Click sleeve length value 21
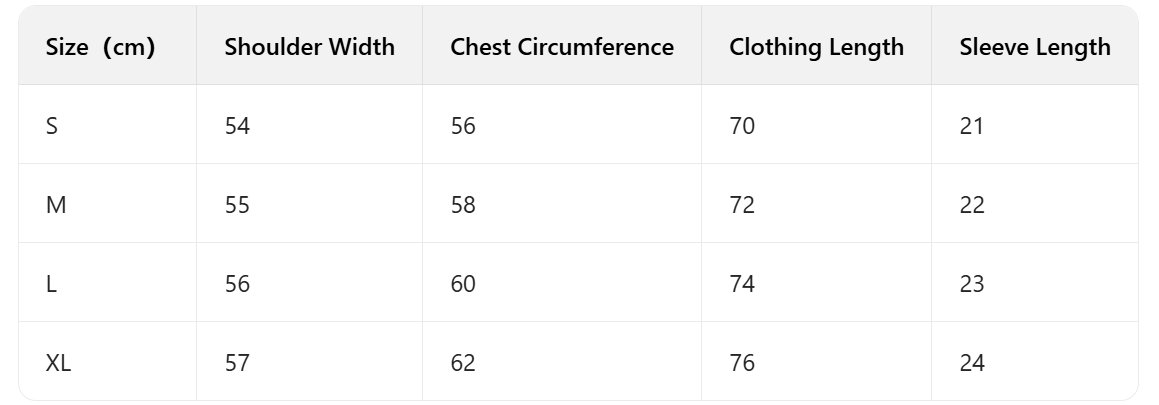1159x405 pixels. tap(972, 126)
